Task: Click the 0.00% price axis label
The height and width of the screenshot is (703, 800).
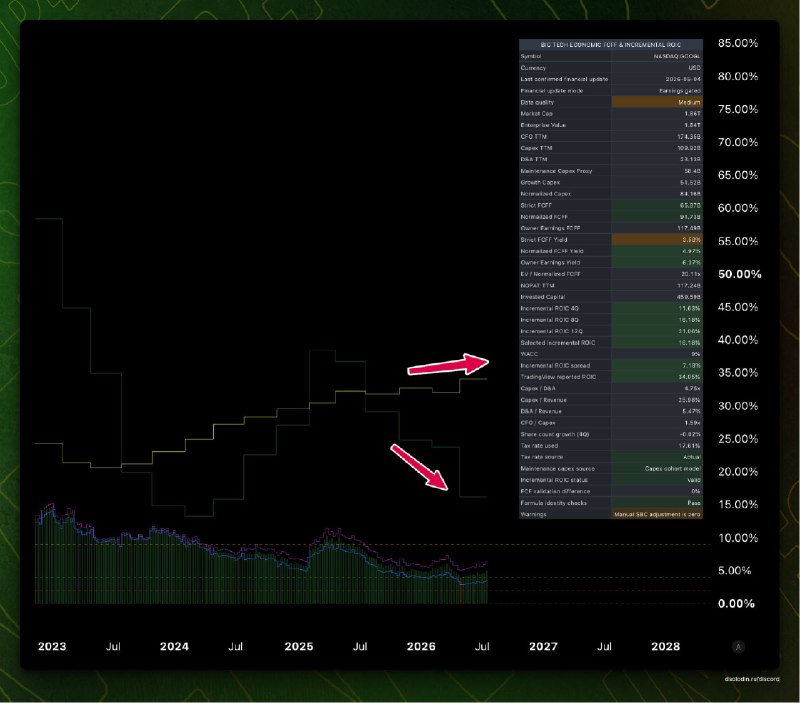Action: coord(736,604)
